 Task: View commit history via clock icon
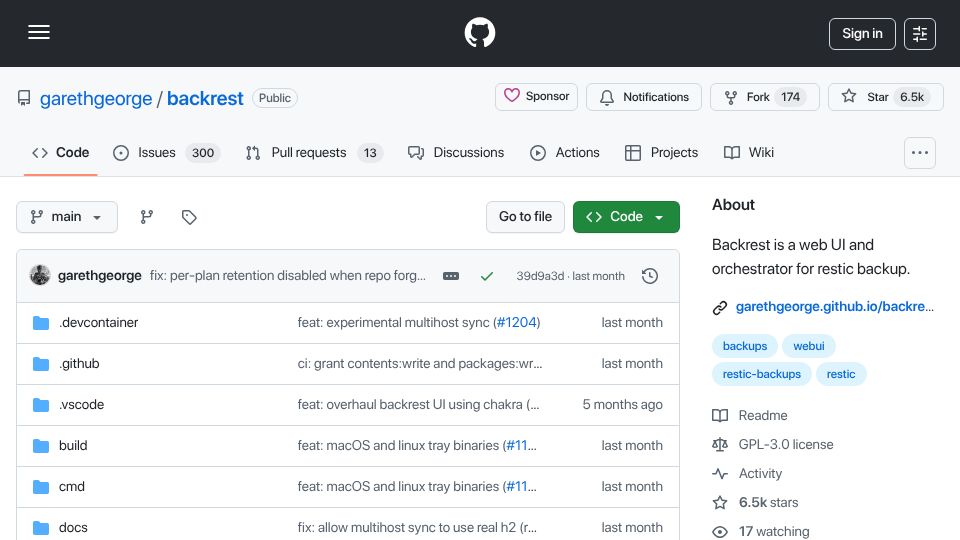pyautogui.click(x=650, y=276)
